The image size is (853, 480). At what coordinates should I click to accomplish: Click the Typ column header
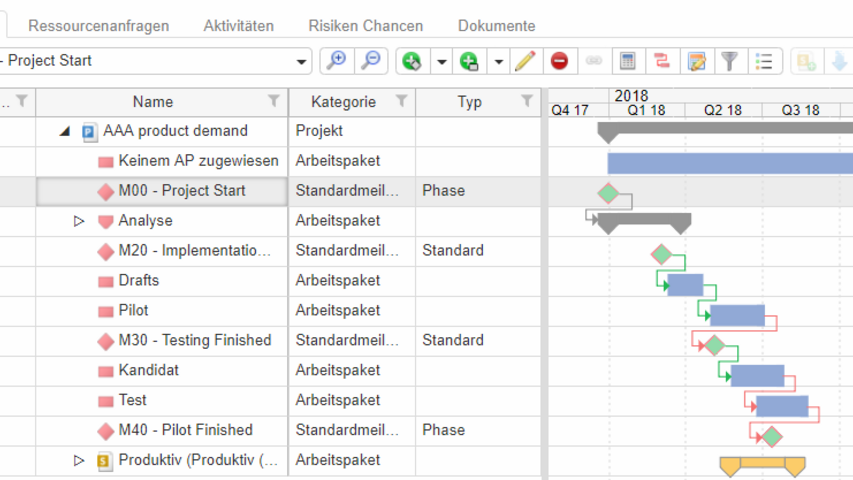(x=469, y=101)
